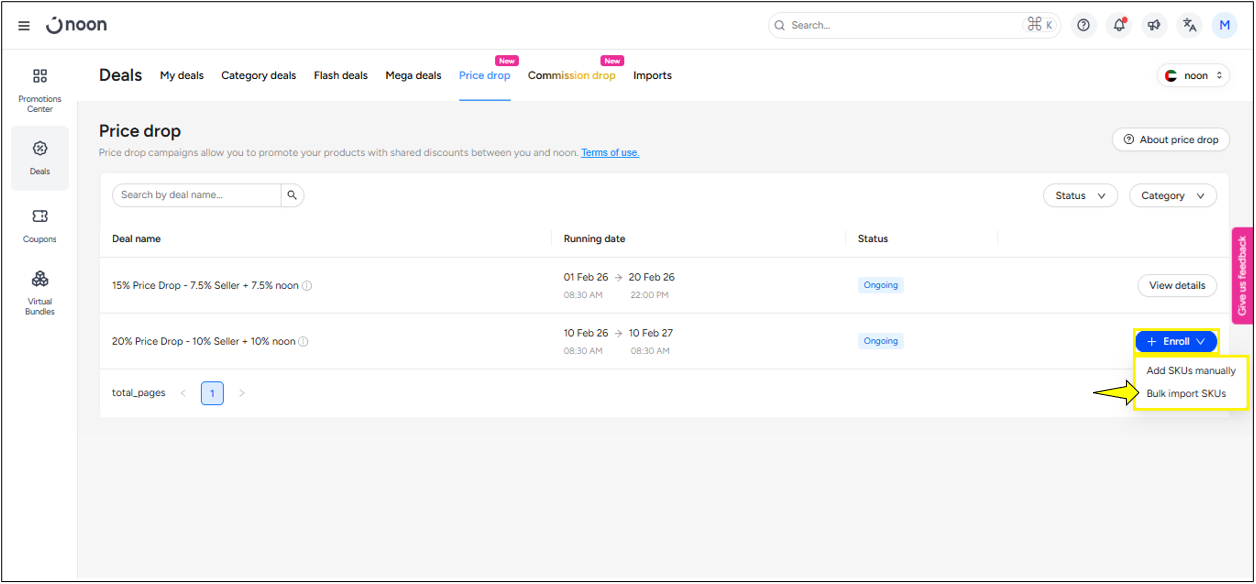The image size is (1256, 584).
Task: Choose Add SKUs manually option
Action: [x=1190, y=371]
